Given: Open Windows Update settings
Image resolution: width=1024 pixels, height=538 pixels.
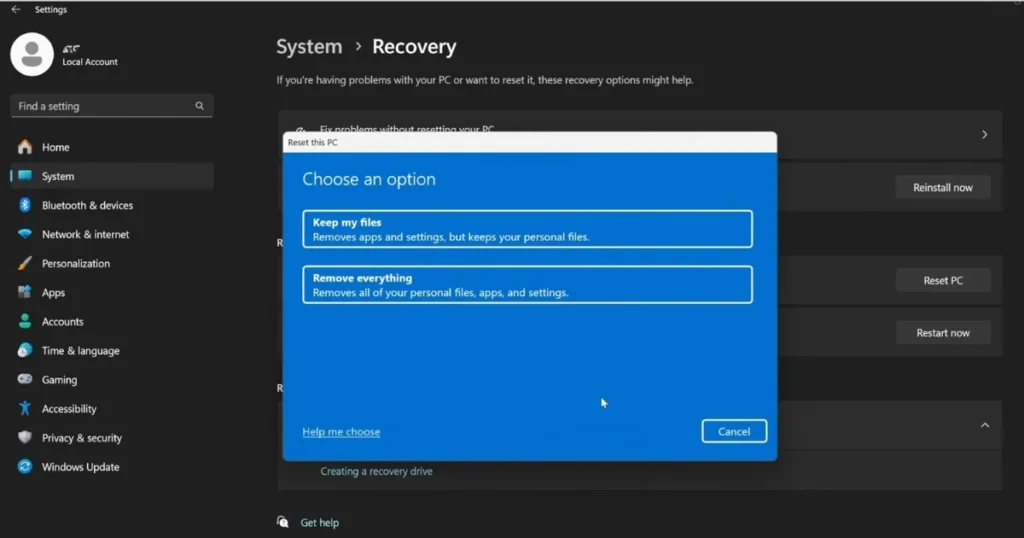Looking at the screenshot, I should (112, 466).
